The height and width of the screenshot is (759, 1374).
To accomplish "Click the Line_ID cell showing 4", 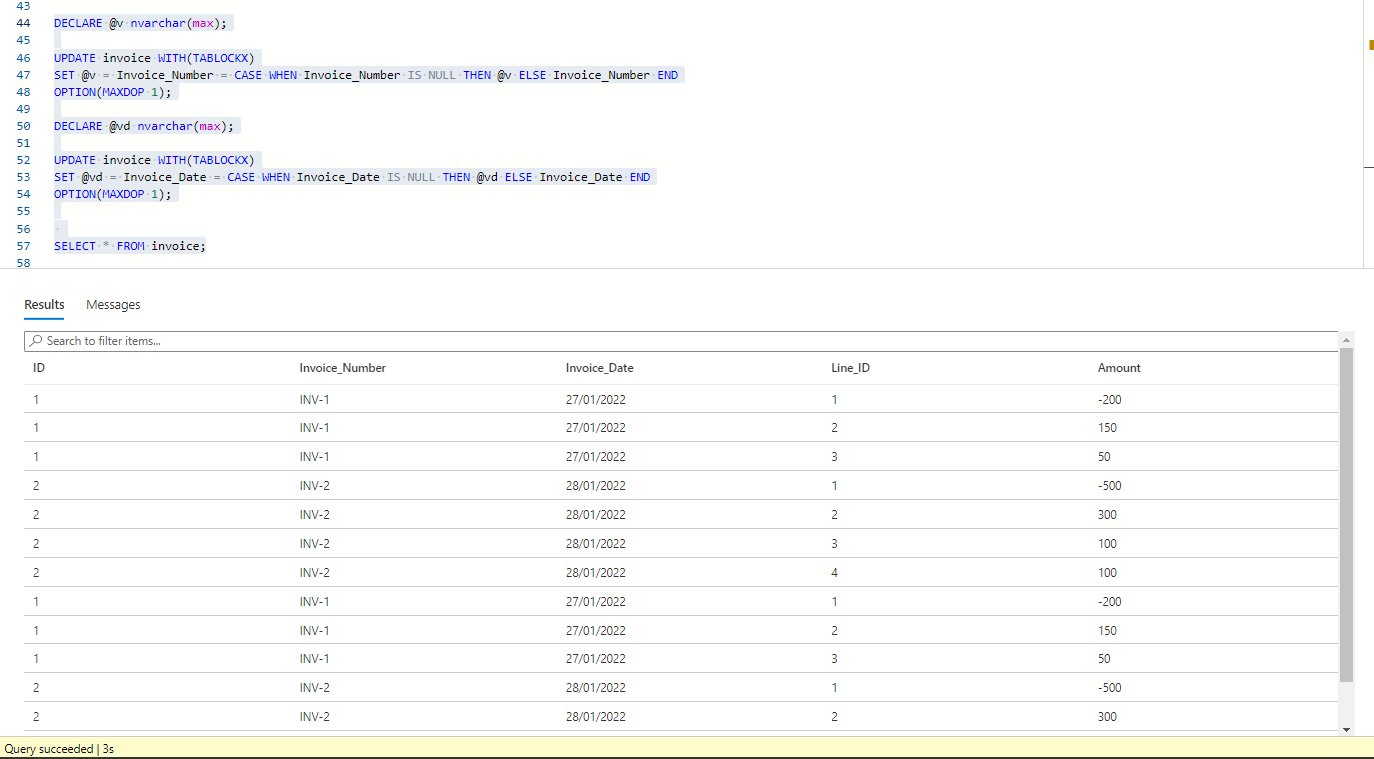I will pos(835,573).
